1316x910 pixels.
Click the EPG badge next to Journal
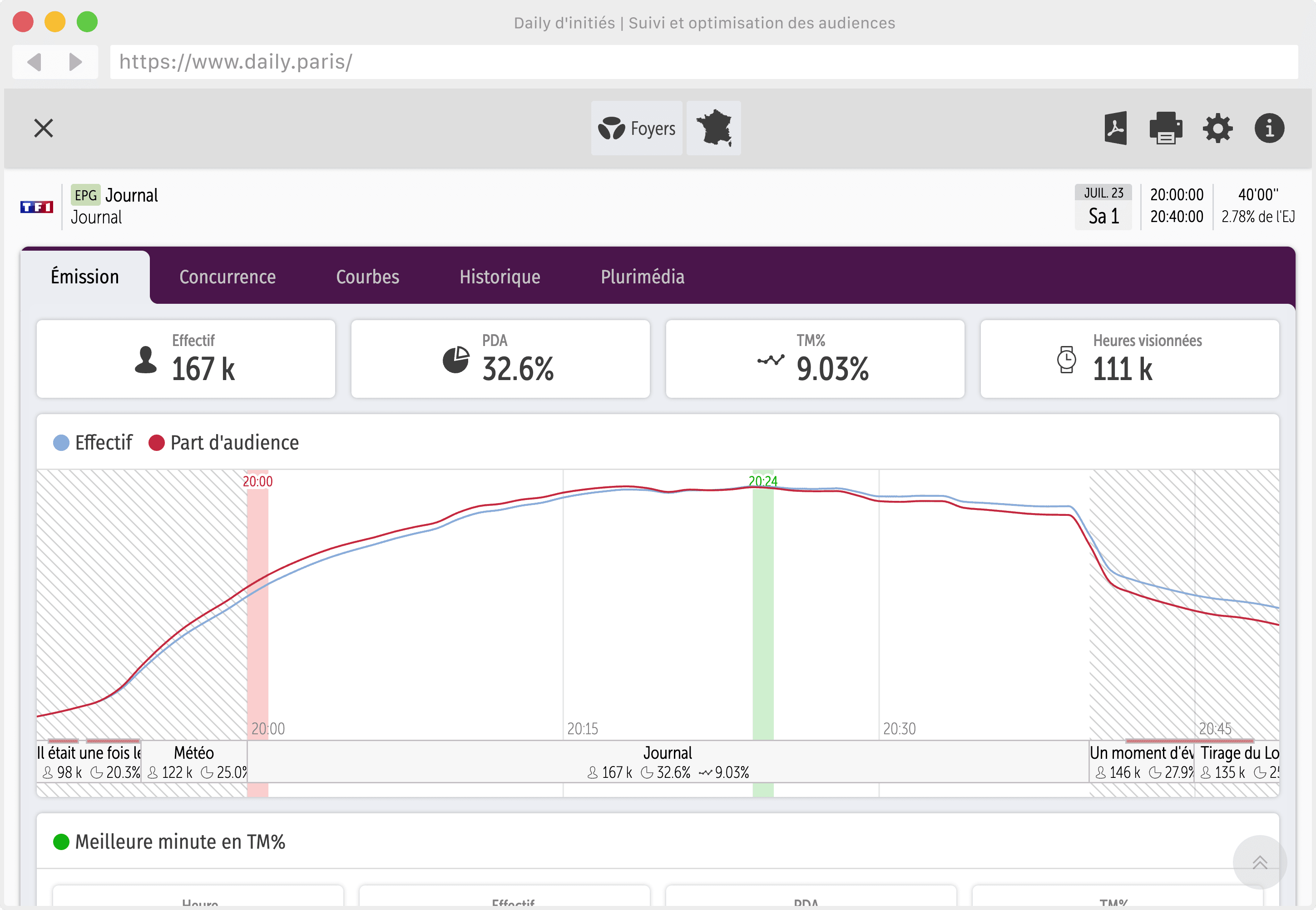coord(85,195)
